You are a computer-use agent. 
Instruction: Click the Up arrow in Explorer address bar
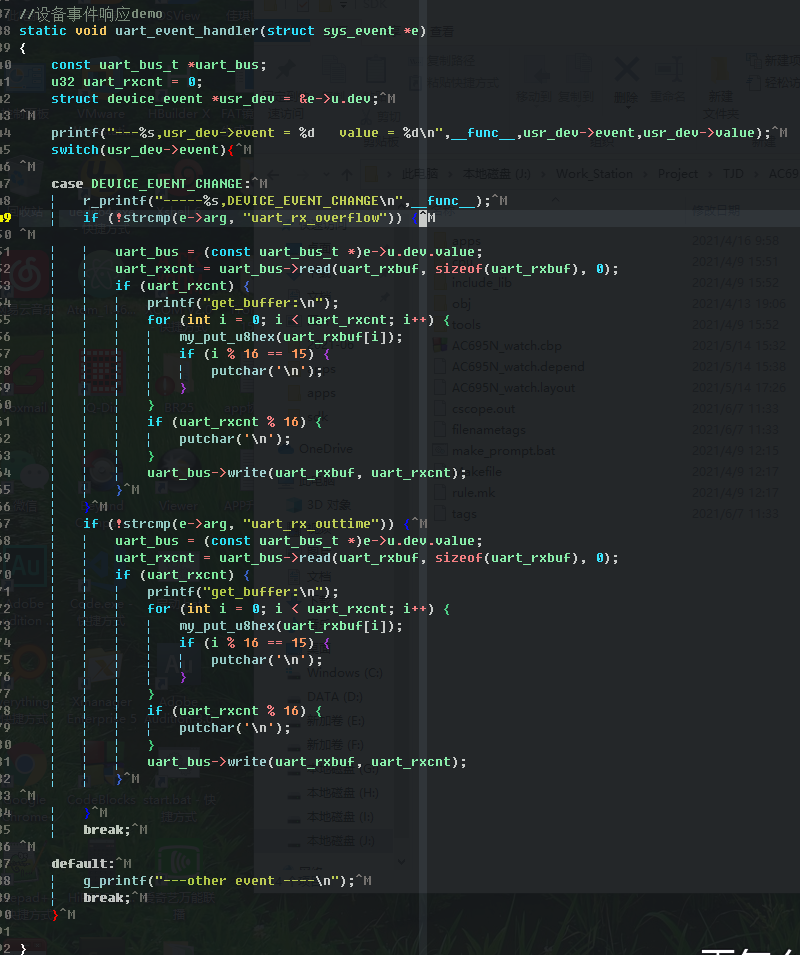point(346,174)
